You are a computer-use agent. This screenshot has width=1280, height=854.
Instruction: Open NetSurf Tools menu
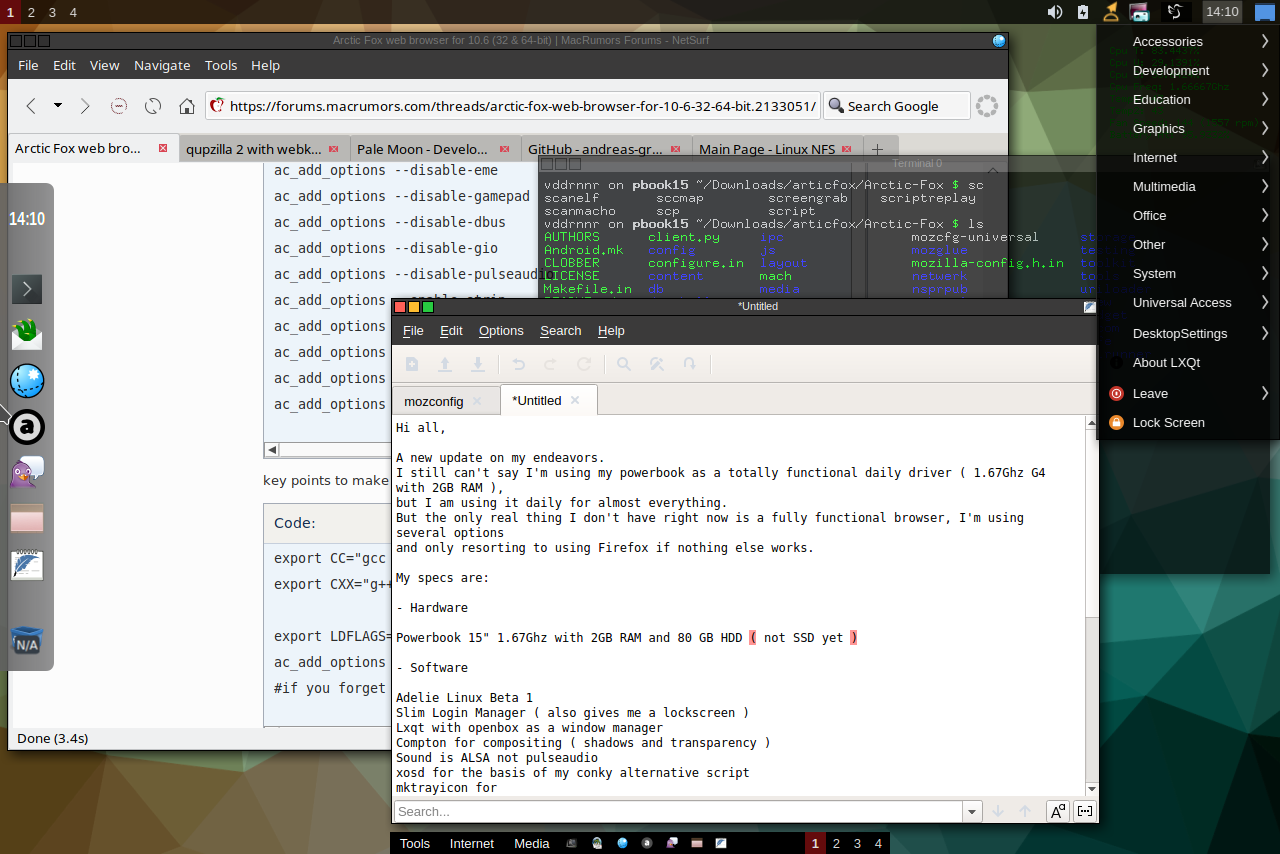coord(221,65)
